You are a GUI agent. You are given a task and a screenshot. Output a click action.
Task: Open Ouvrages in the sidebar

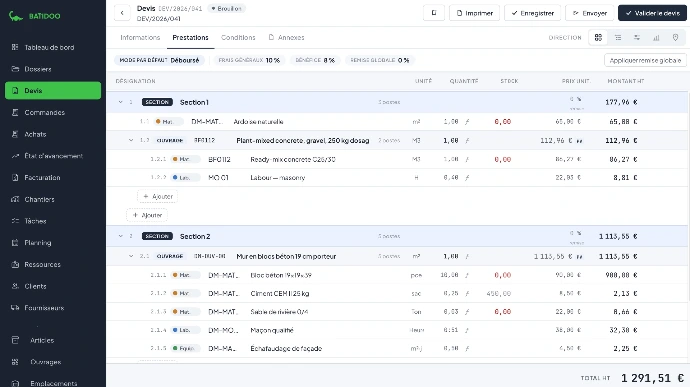click(45, 362)
